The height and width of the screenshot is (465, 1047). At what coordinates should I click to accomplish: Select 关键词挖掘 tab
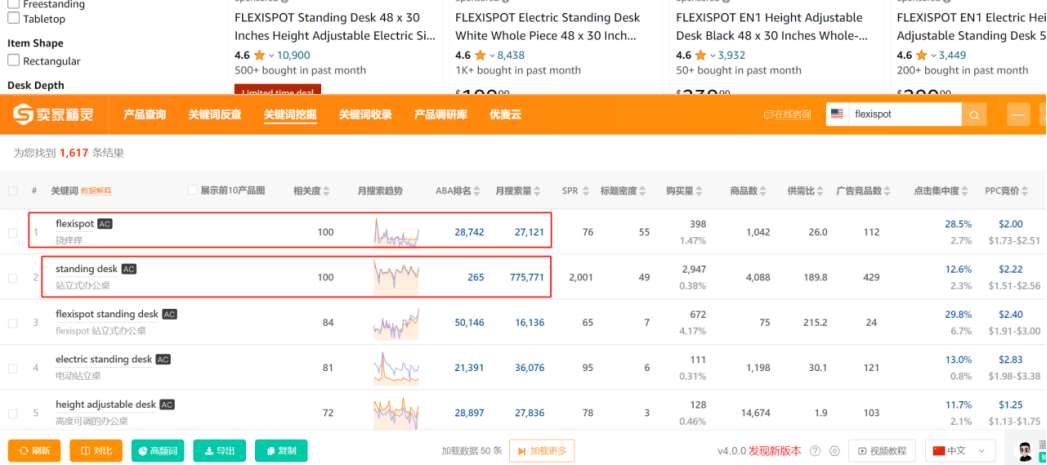click(x=290, y=115)
